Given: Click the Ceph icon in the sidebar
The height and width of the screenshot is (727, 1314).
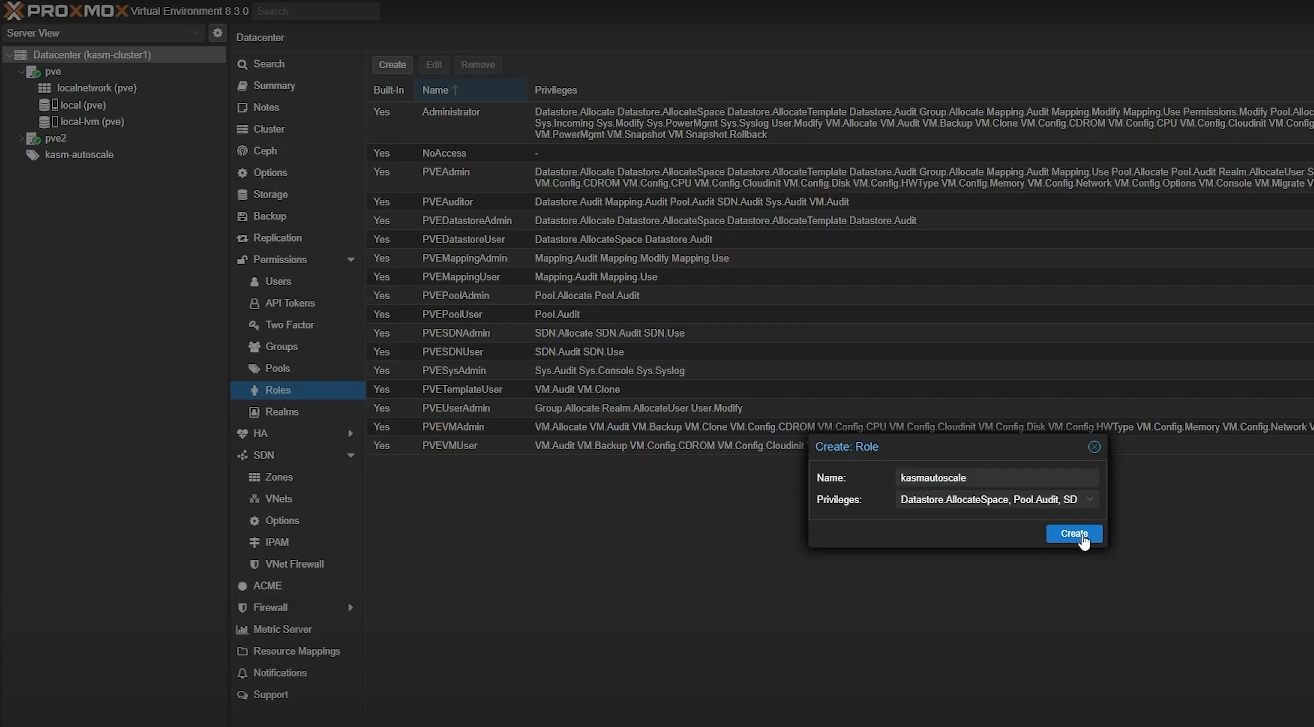Looking at the screenshot, I should click(242, 151).
